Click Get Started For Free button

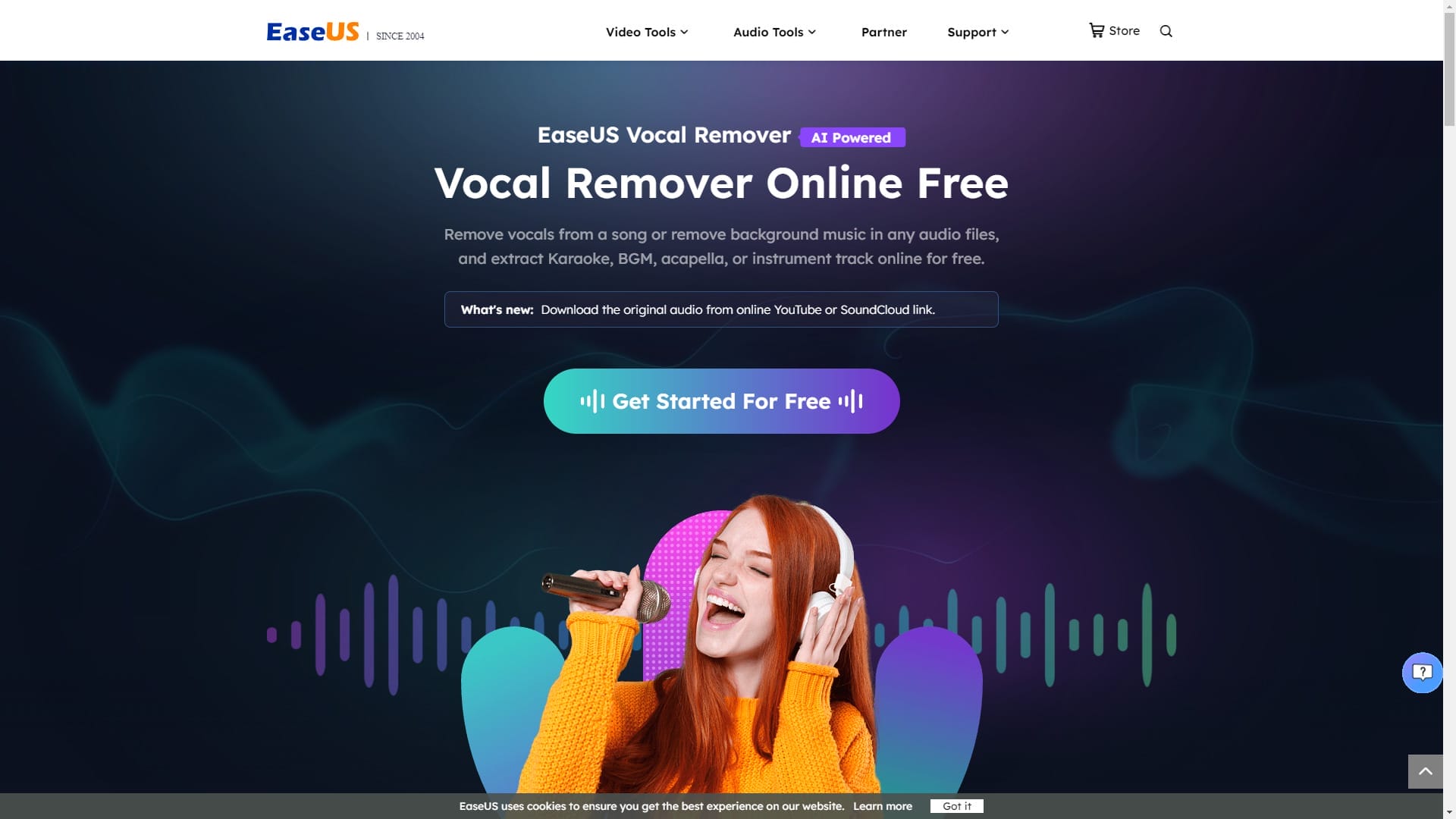click(721, 401)
